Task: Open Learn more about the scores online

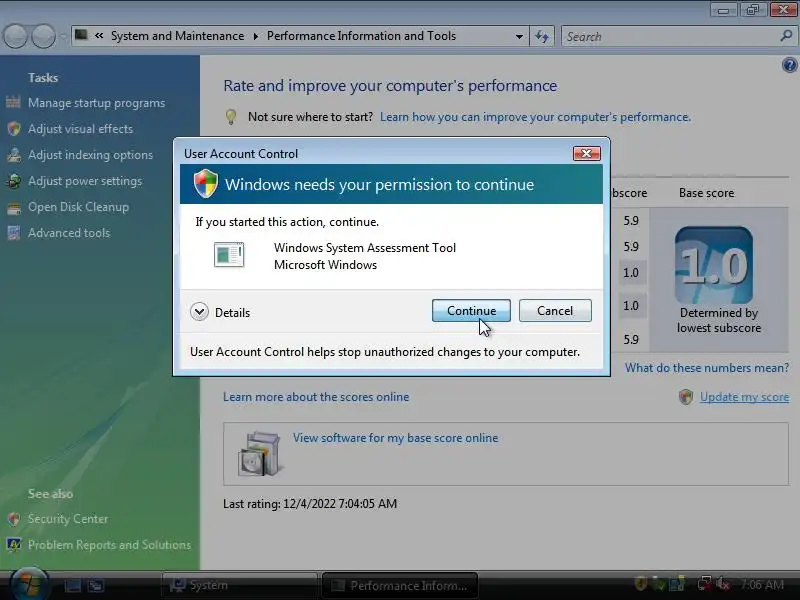Action: click(316, 397)
